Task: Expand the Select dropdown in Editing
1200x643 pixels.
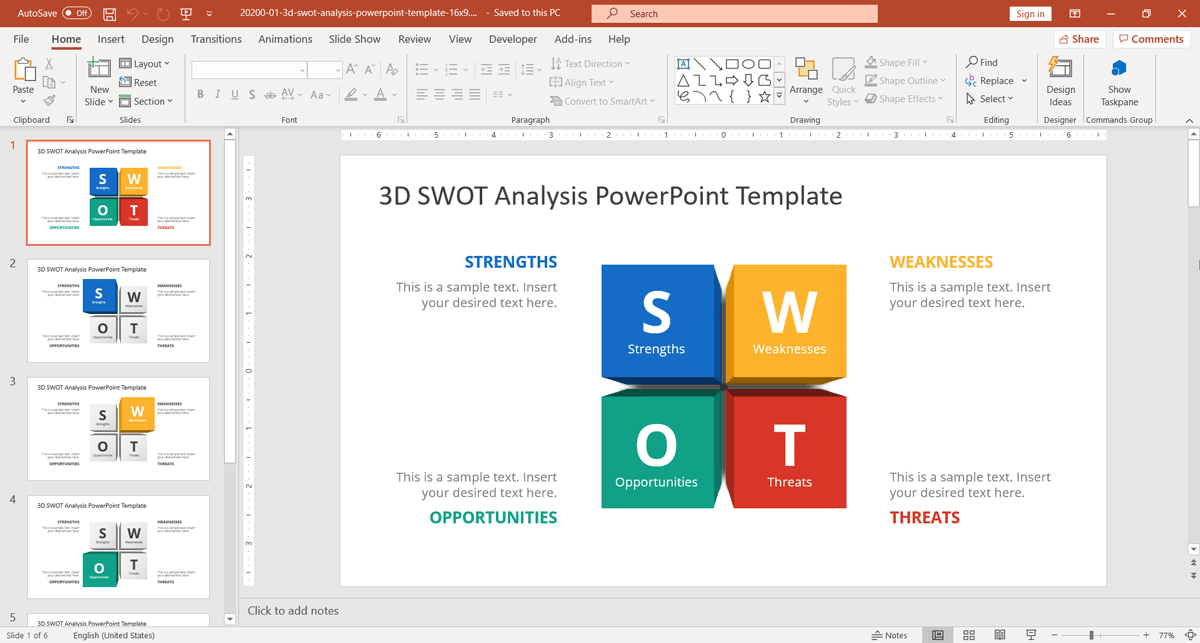Action: click(990, 99)
